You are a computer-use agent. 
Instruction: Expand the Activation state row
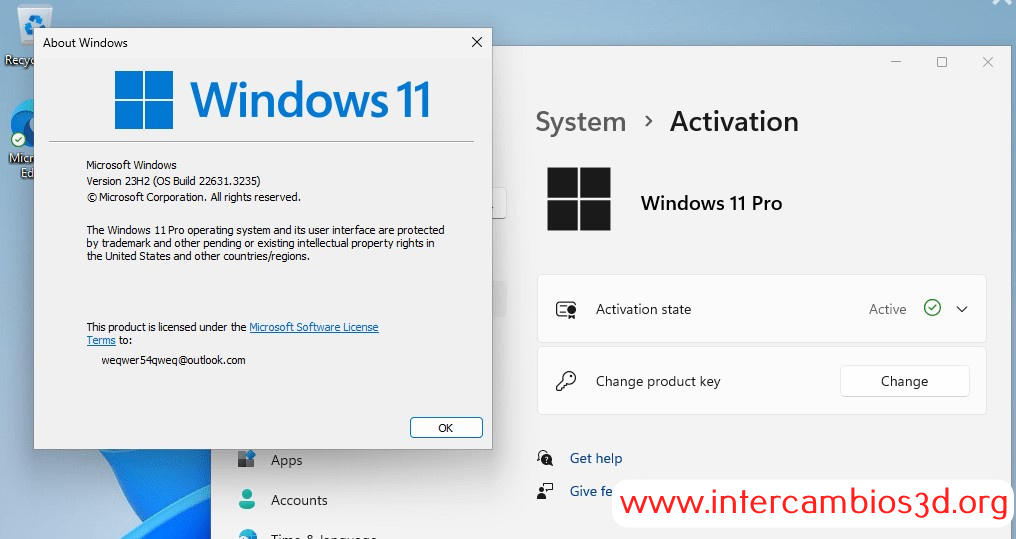[x=962, y=309]
